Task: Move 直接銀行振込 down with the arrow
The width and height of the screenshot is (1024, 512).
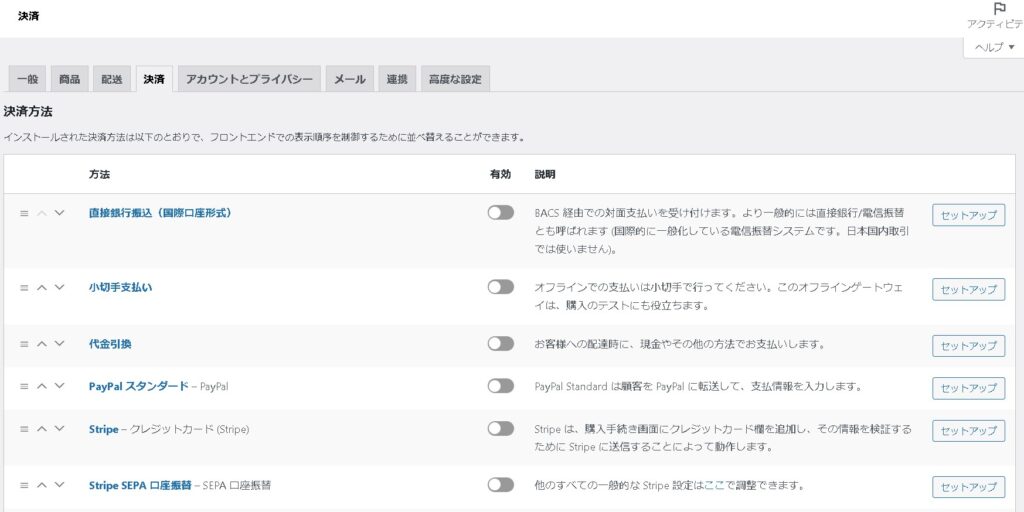Action: (x=59, y=213)
